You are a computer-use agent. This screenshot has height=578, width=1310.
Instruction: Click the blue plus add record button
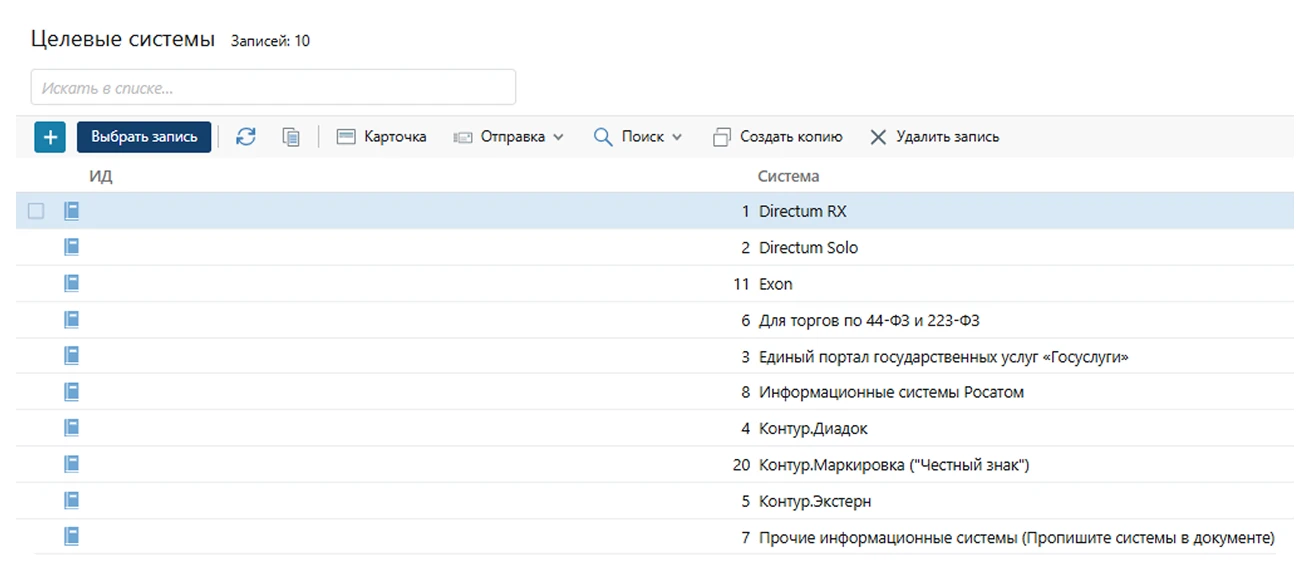point(50,137)
